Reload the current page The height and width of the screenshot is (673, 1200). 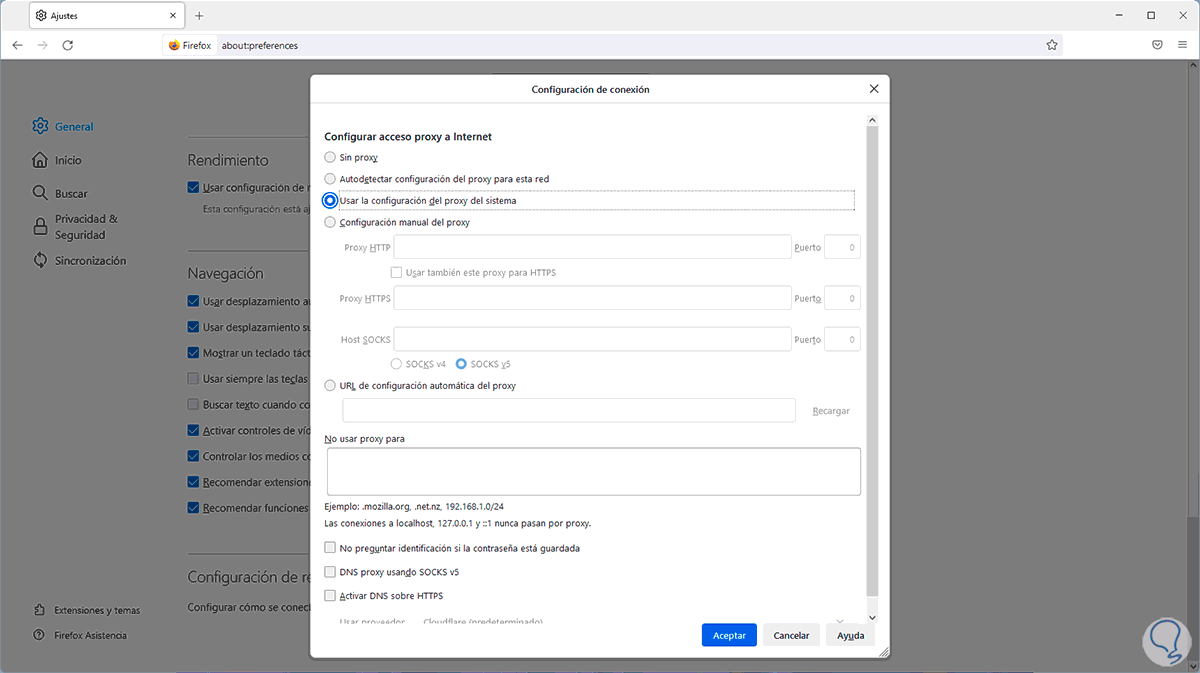(x=68, y=45)
